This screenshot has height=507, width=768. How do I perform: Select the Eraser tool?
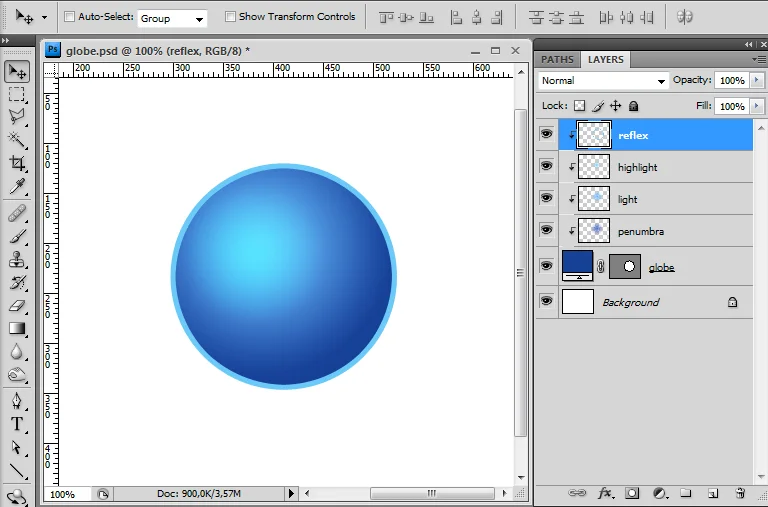[x=17, y=306]
